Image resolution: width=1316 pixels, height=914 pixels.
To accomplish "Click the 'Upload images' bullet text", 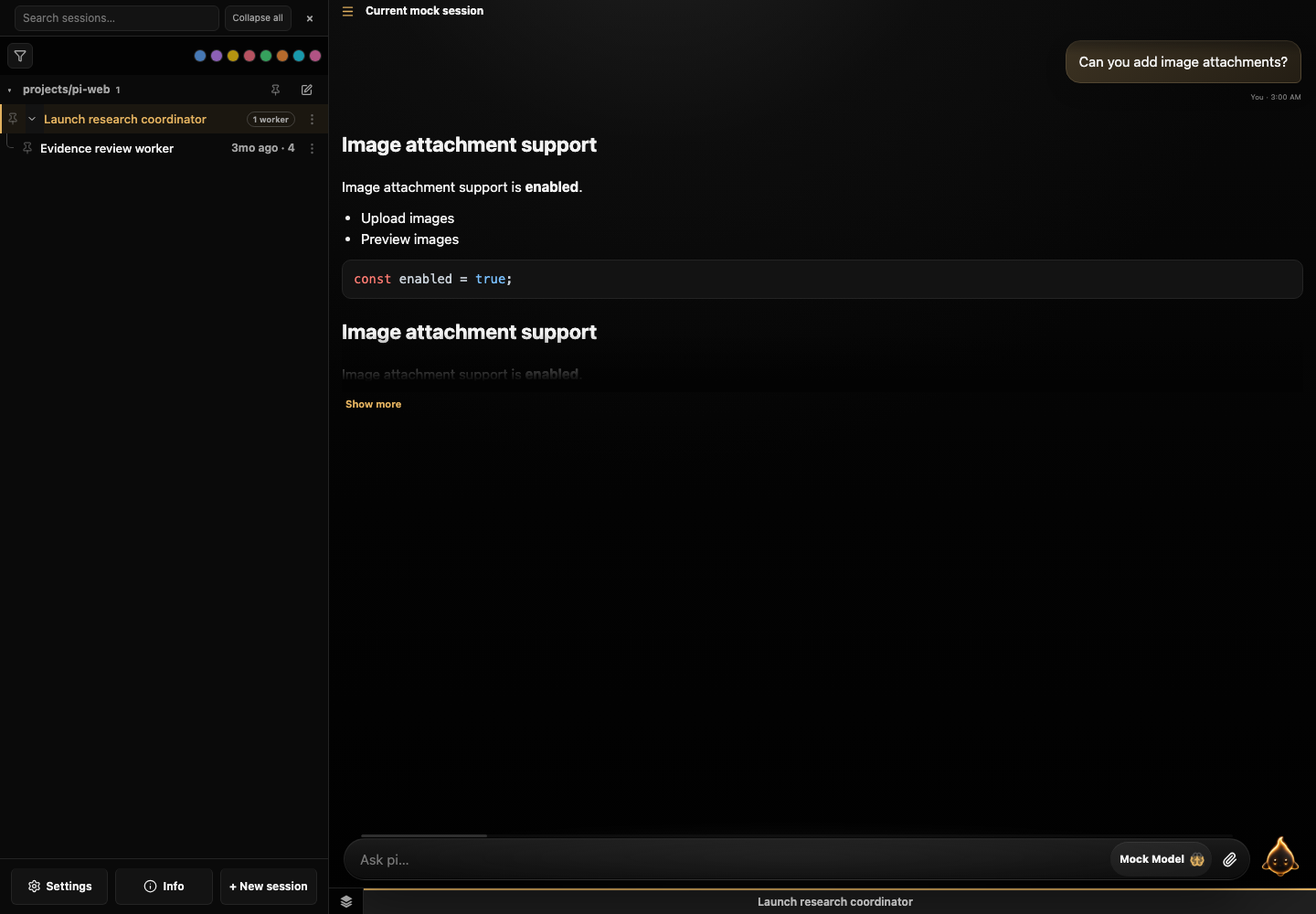I will pos(408,218).
